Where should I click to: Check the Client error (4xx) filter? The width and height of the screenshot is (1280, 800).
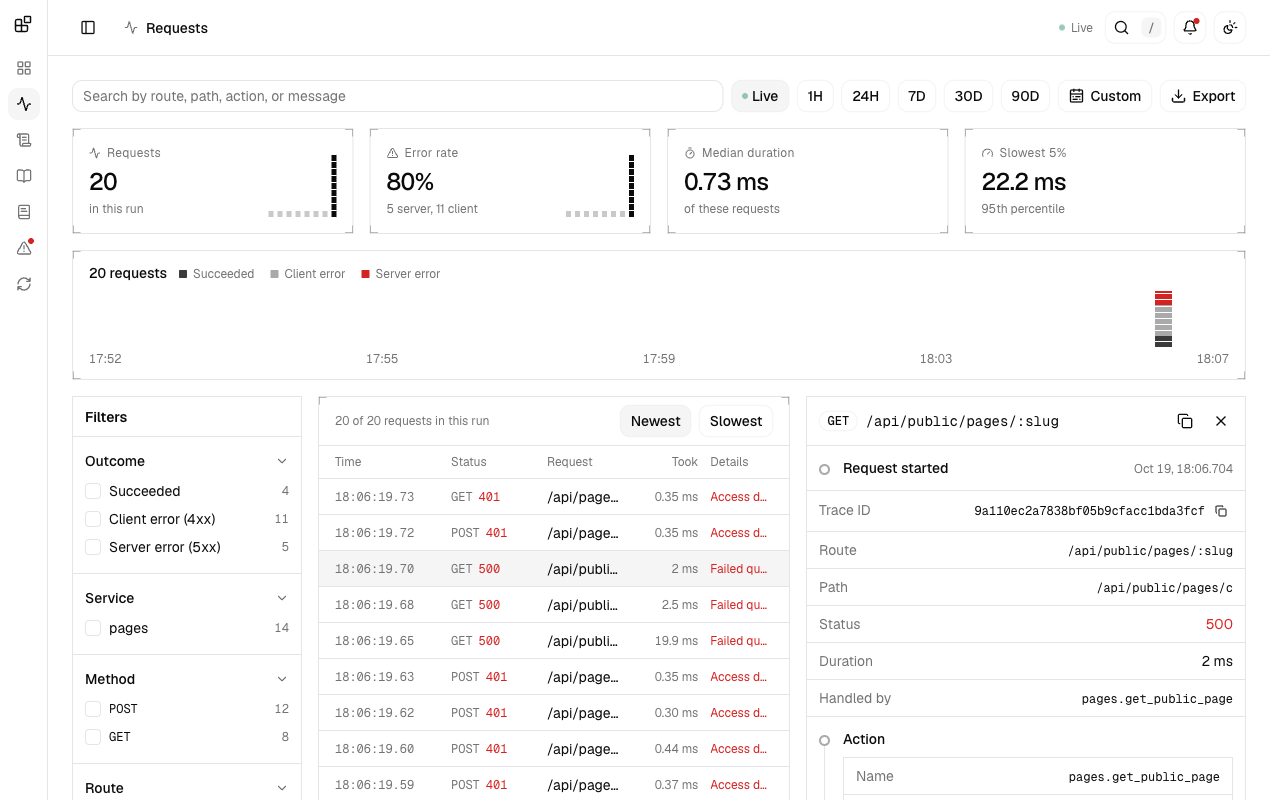[93, 519]
